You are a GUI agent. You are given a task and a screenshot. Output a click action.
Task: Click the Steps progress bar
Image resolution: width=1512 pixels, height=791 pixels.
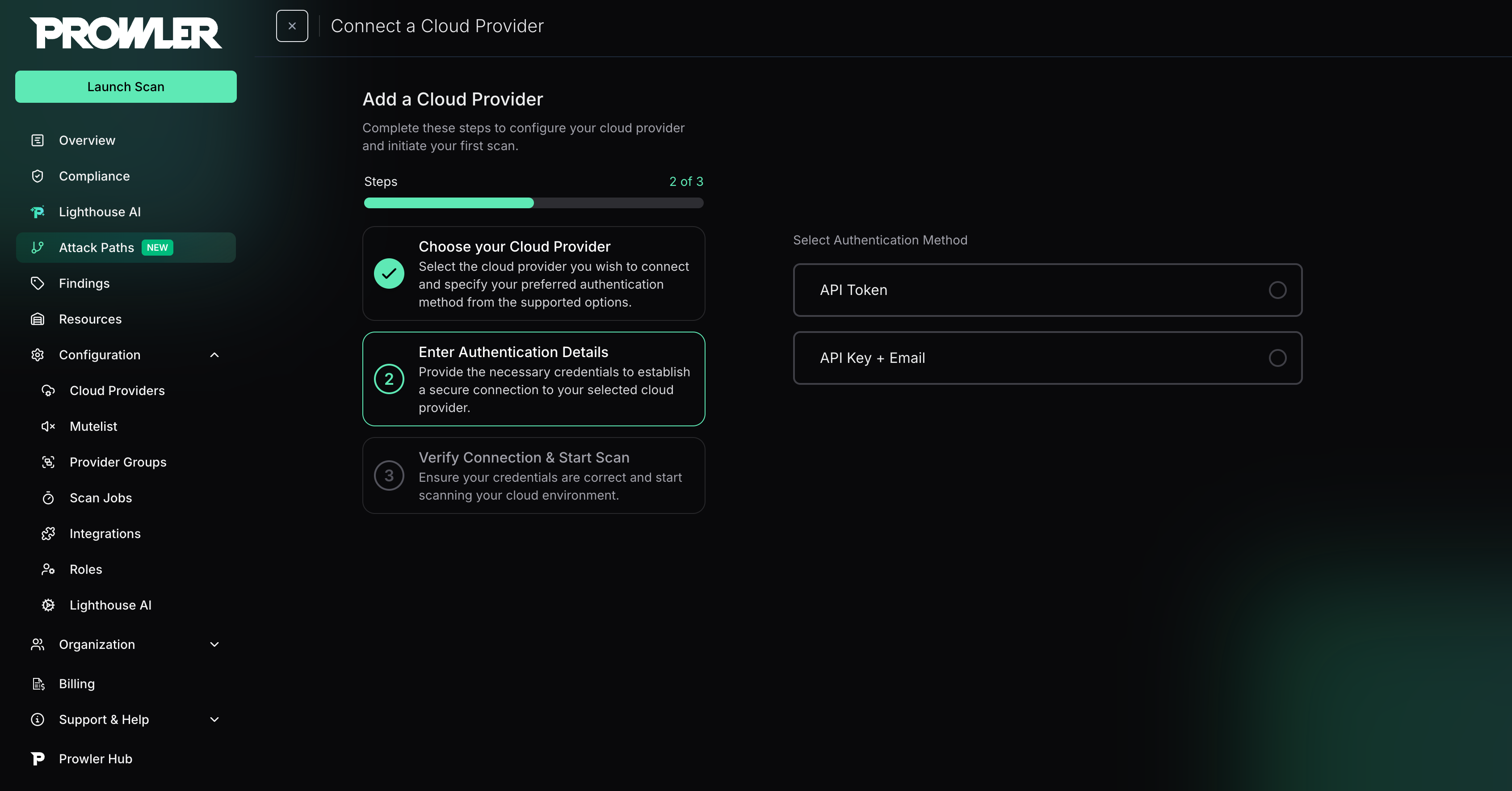pos(533,202)
